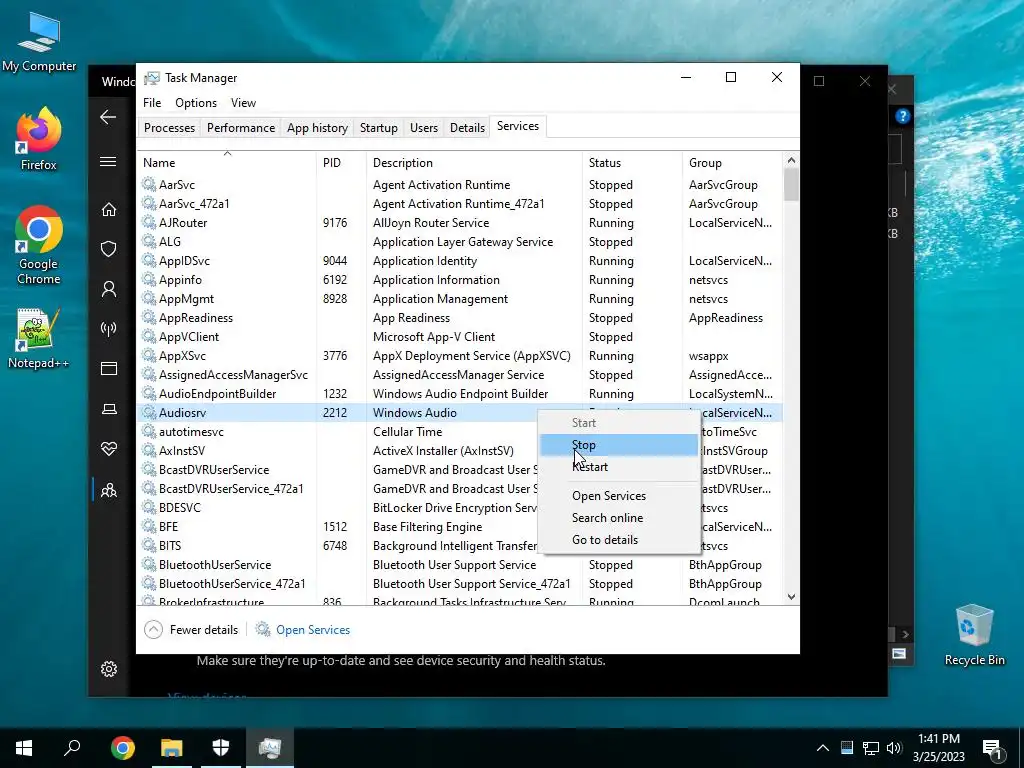Click Task Manager taskbar icon

[270, 748]
